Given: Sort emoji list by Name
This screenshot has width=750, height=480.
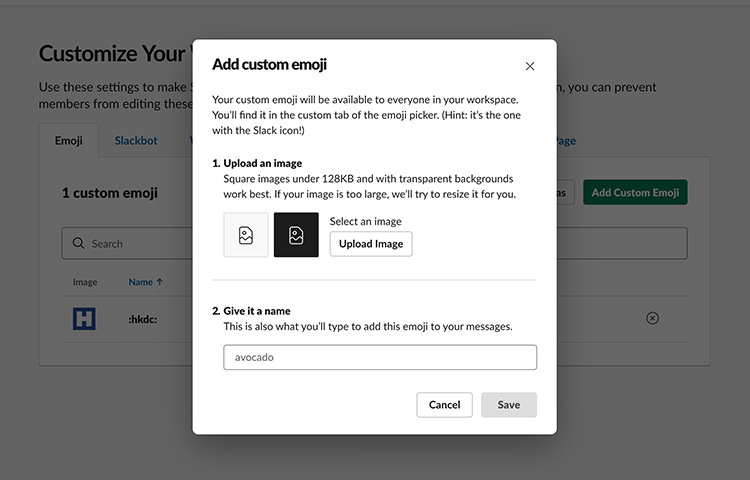Looking at the screenshot, I should coord(145,282).
